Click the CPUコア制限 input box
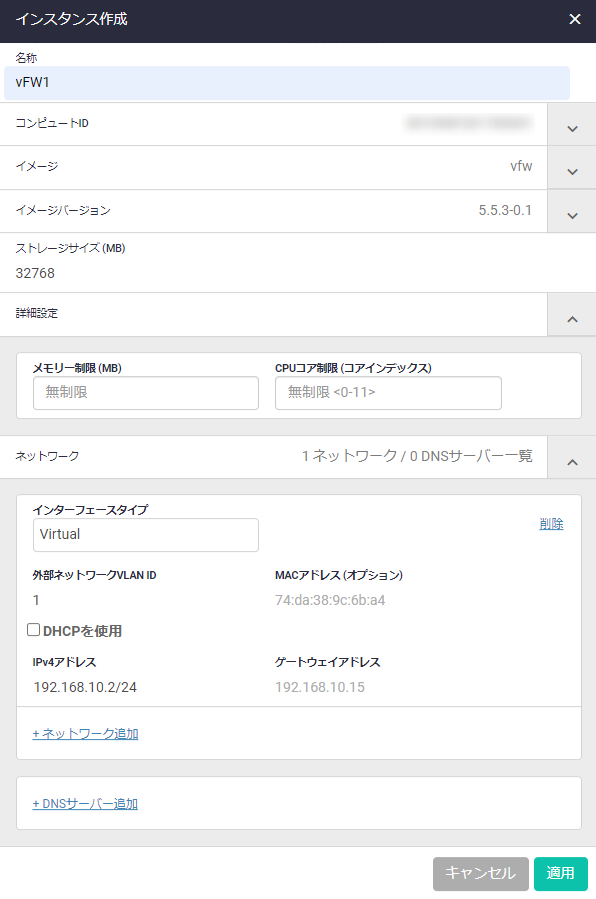Image resolution: width=596 pixels, height=899 pixels. tap(388, 393)
